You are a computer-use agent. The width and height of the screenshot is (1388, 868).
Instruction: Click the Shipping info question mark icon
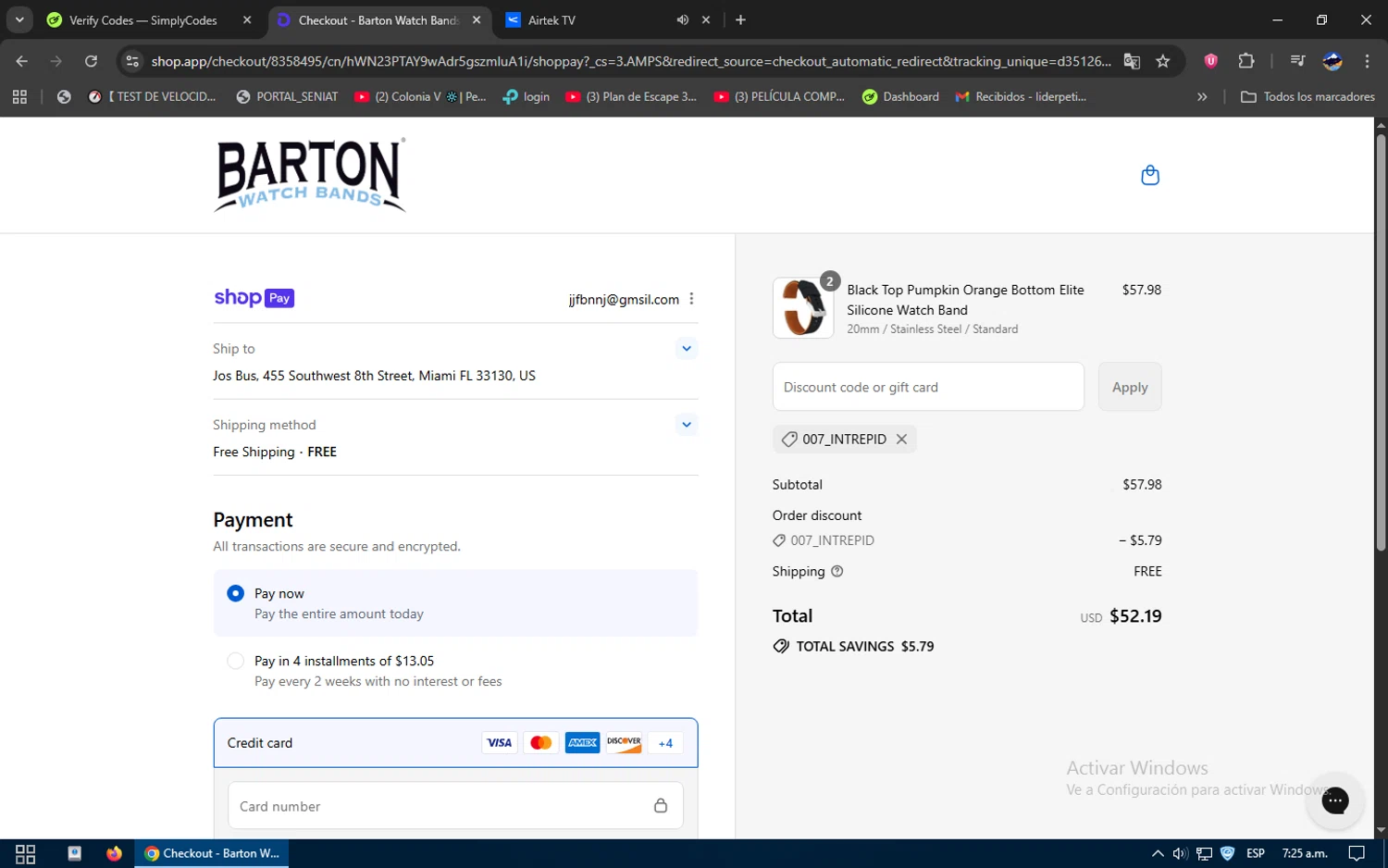tap(837, 572)
